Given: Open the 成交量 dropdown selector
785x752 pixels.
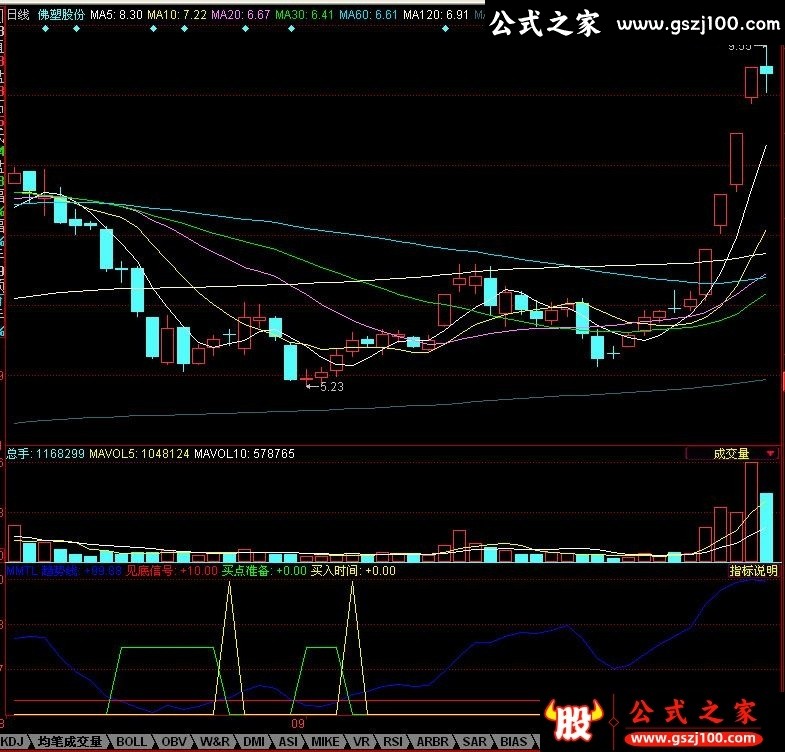Looking at the screenshot, I should coord(731,454).
